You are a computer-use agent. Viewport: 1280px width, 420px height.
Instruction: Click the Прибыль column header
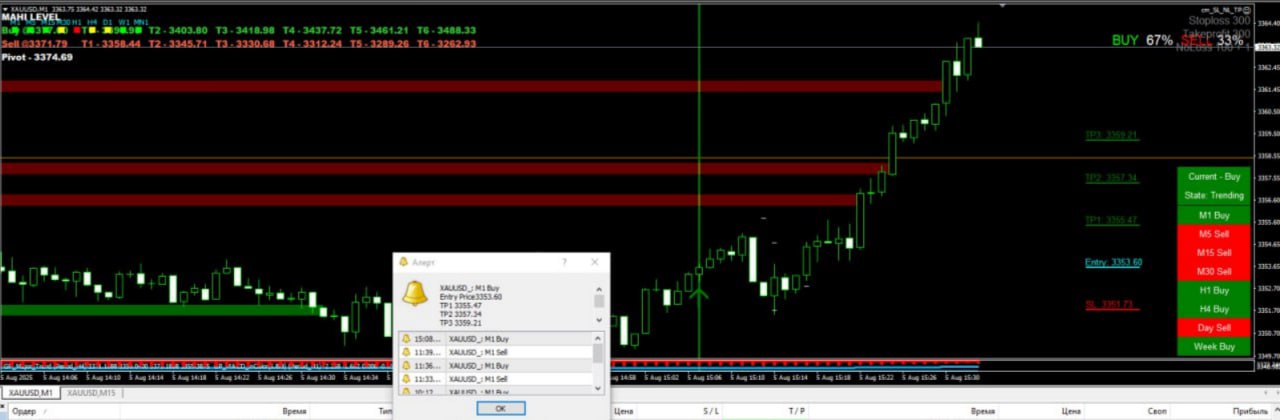coord(1250,411)
